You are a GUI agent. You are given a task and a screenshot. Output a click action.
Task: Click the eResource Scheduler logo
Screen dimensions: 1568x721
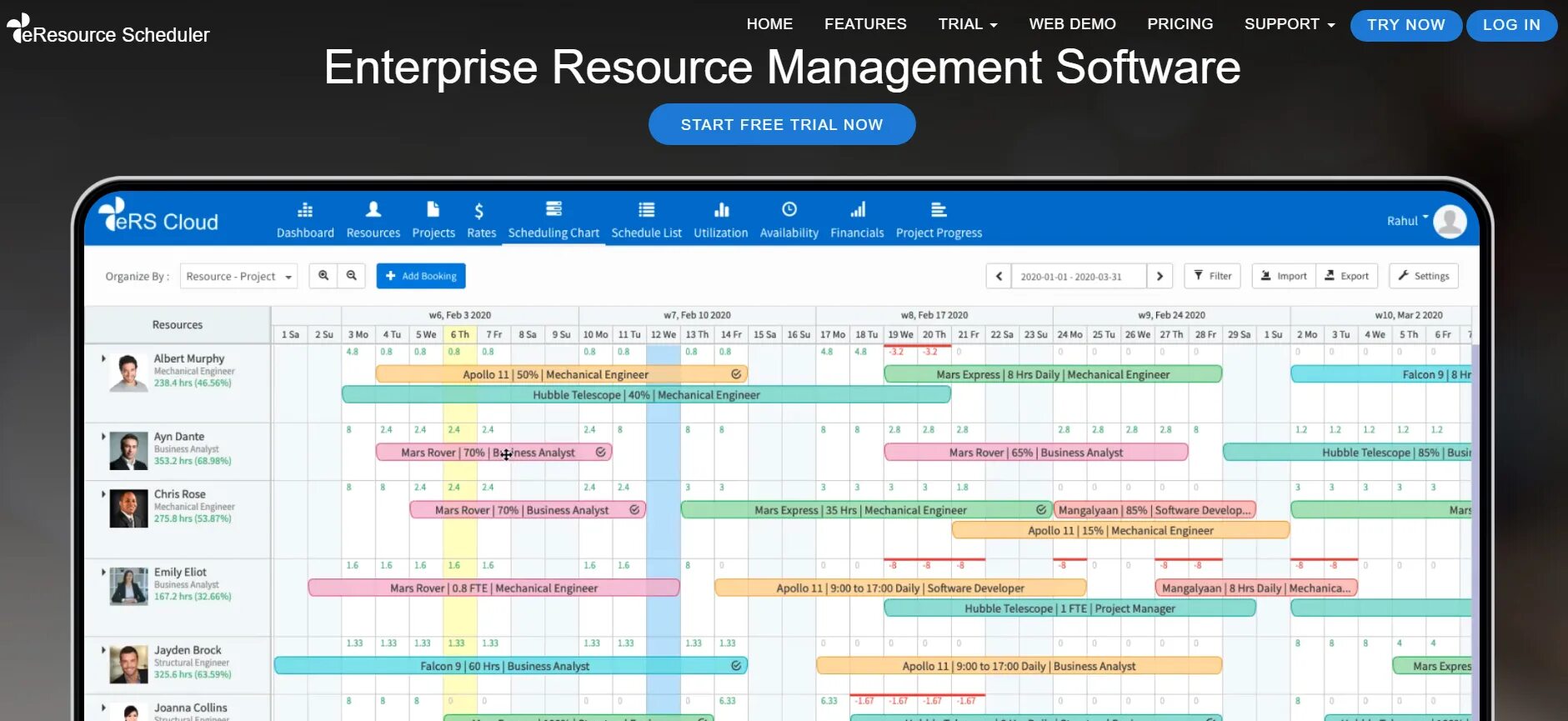coord(108,30)
